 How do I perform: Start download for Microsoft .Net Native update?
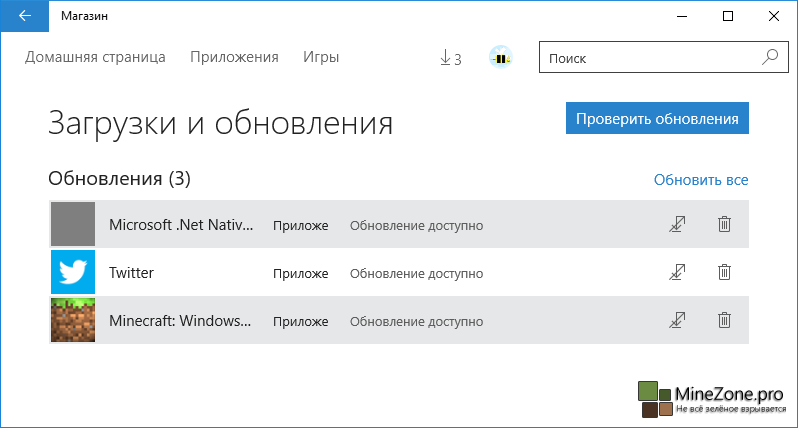coord(677,225)
